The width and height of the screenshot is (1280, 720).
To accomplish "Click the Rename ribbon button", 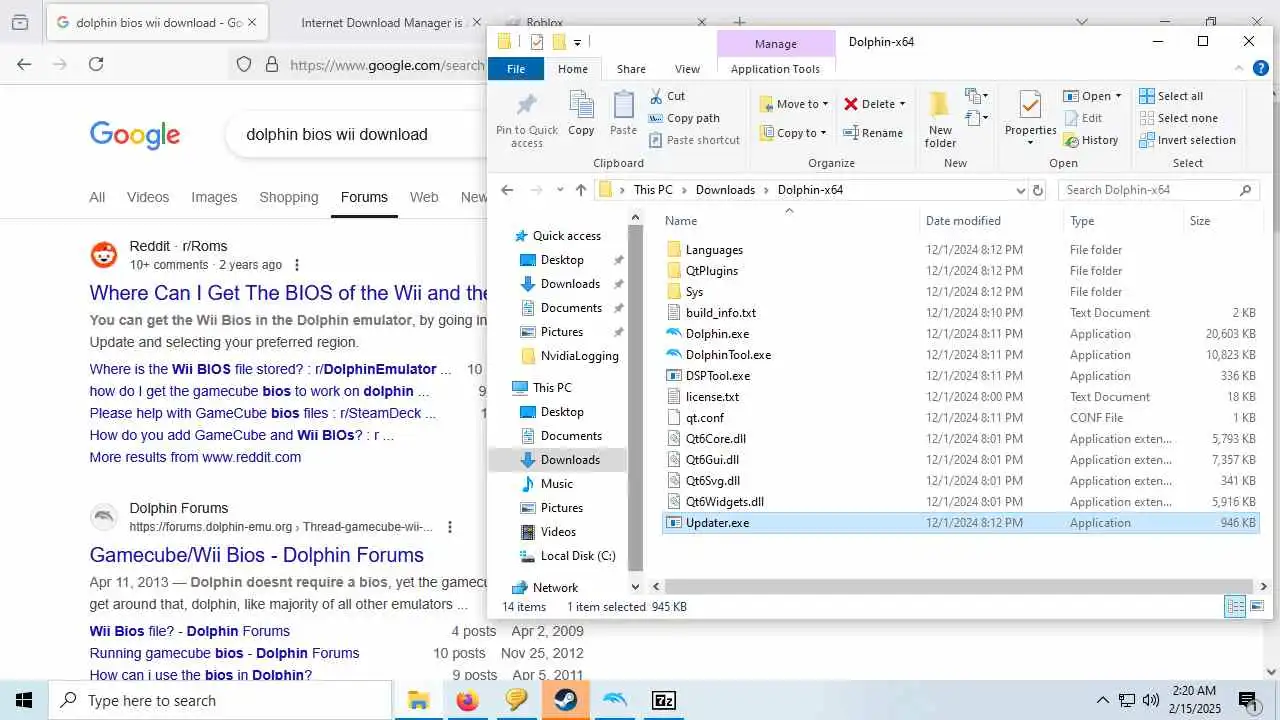I will [873, 132].
